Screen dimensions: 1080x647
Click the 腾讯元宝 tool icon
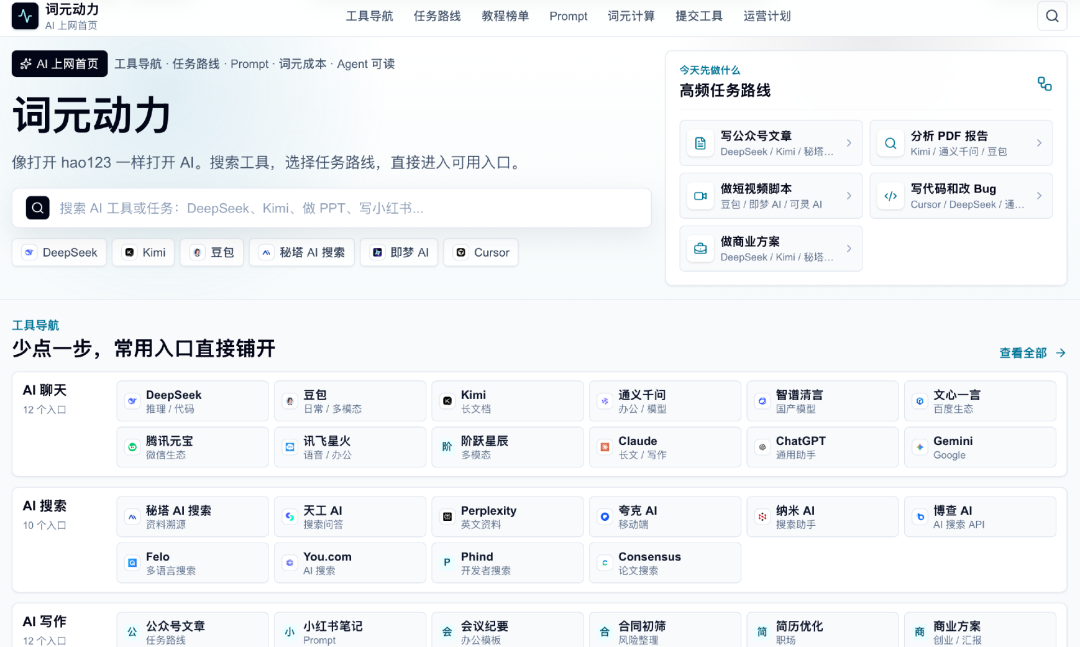(132, 446)
